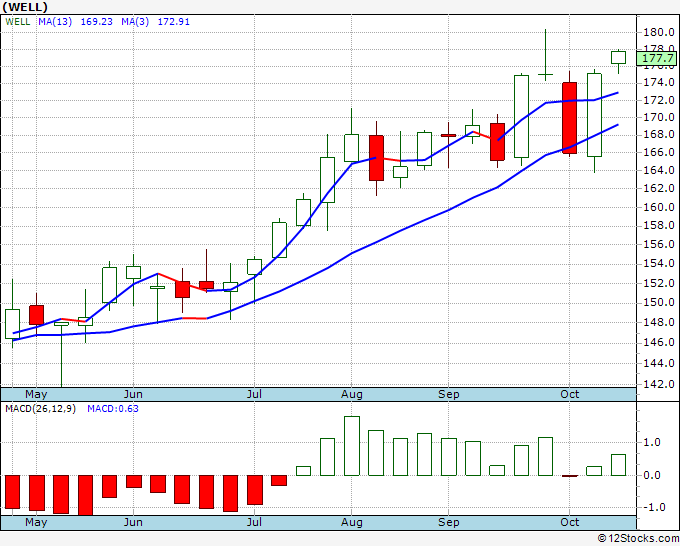Click the (WELL) chart title
Image resolution: width=680 pixels, height=546 pixels.
tap(25, 7)
